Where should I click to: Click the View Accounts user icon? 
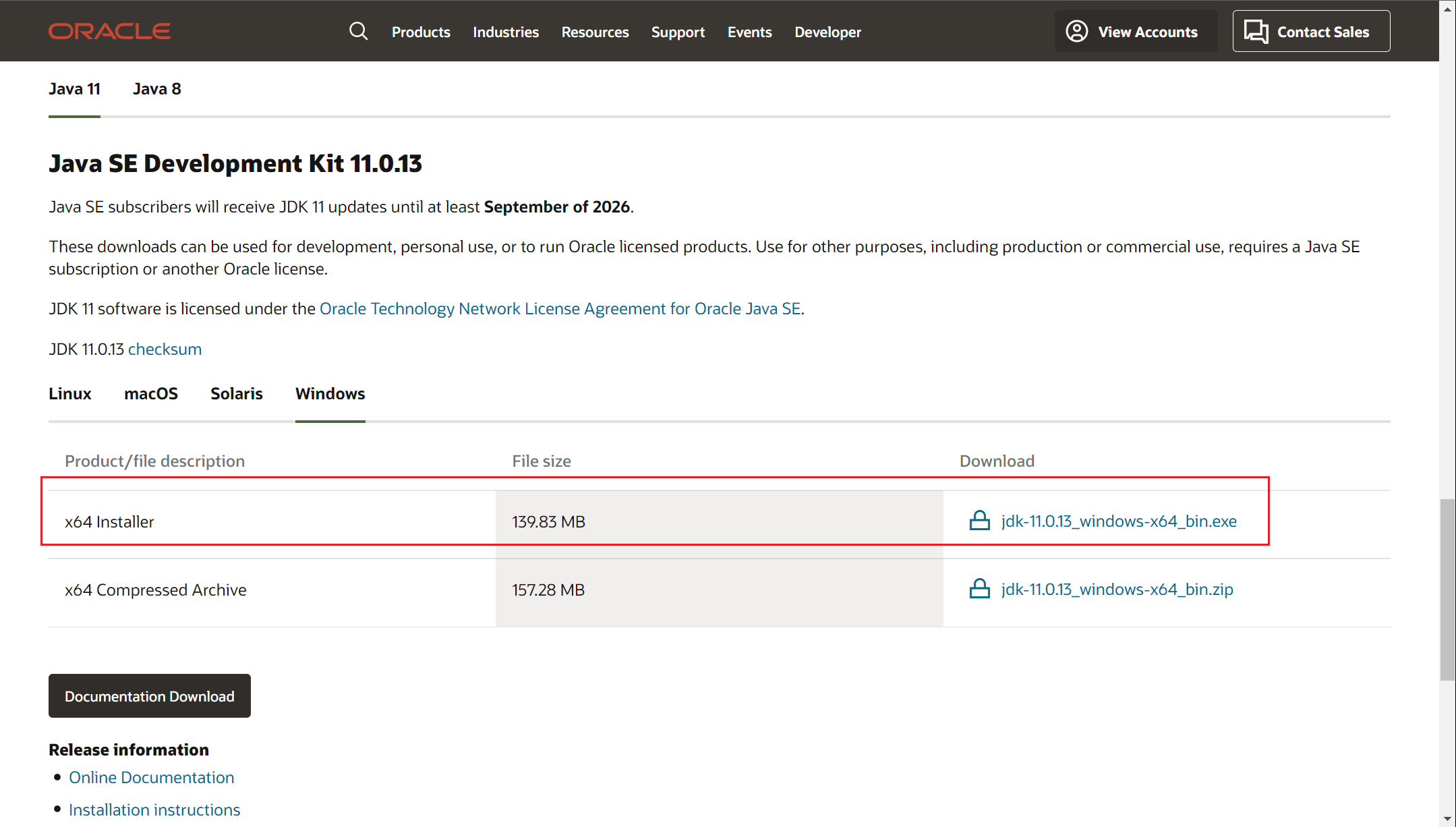1076,31
